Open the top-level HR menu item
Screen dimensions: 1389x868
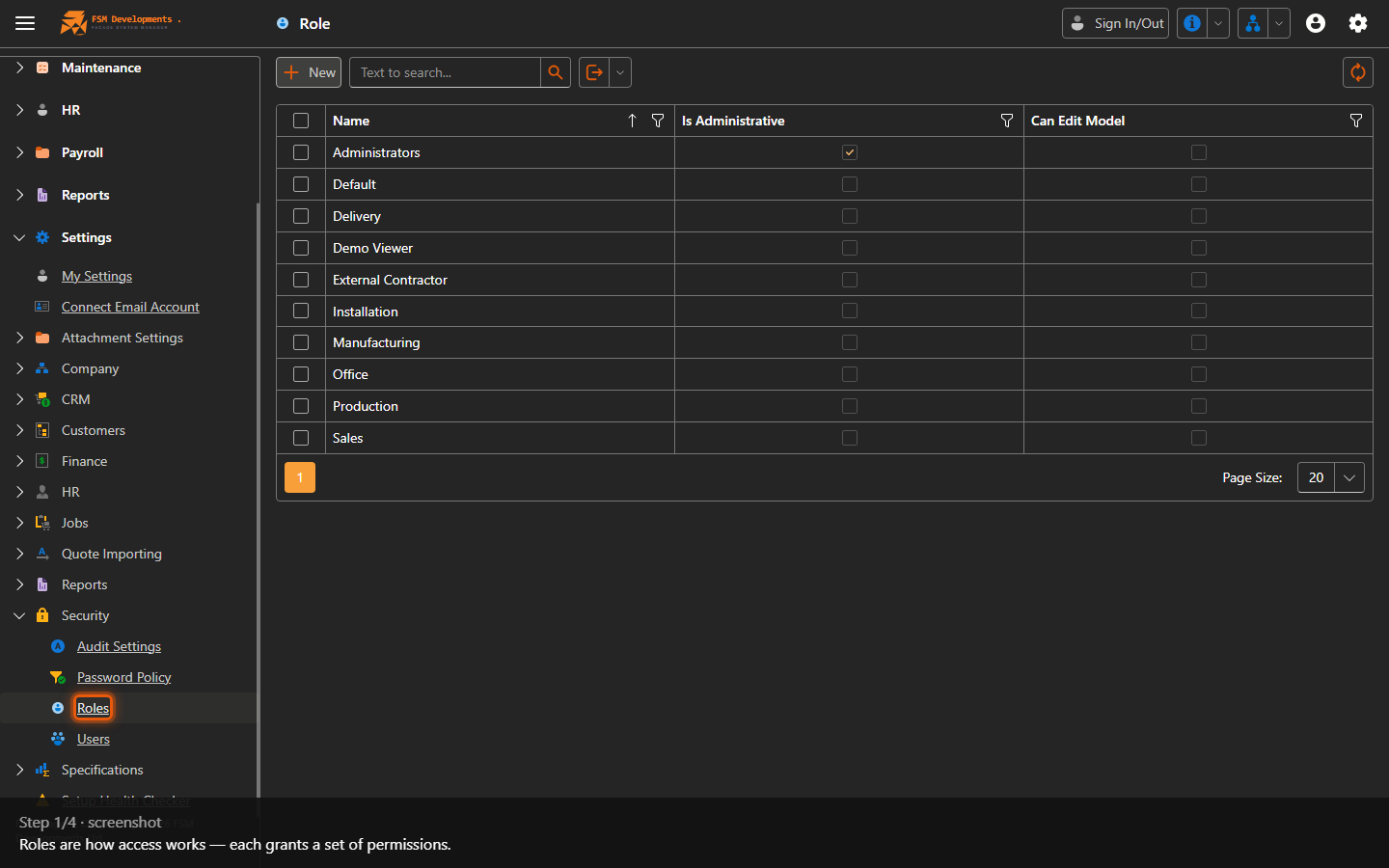tap(71, 110)
